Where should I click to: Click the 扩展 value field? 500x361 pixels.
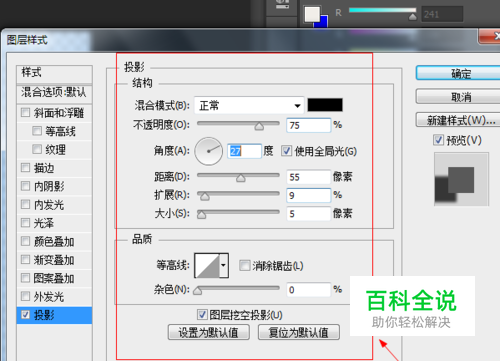coord(309,195)
